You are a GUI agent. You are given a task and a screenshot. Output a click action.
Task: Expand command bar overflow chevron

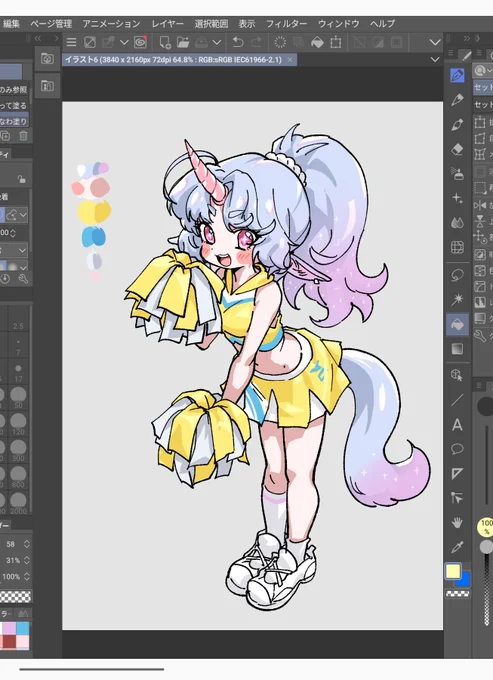click(435, 42)
